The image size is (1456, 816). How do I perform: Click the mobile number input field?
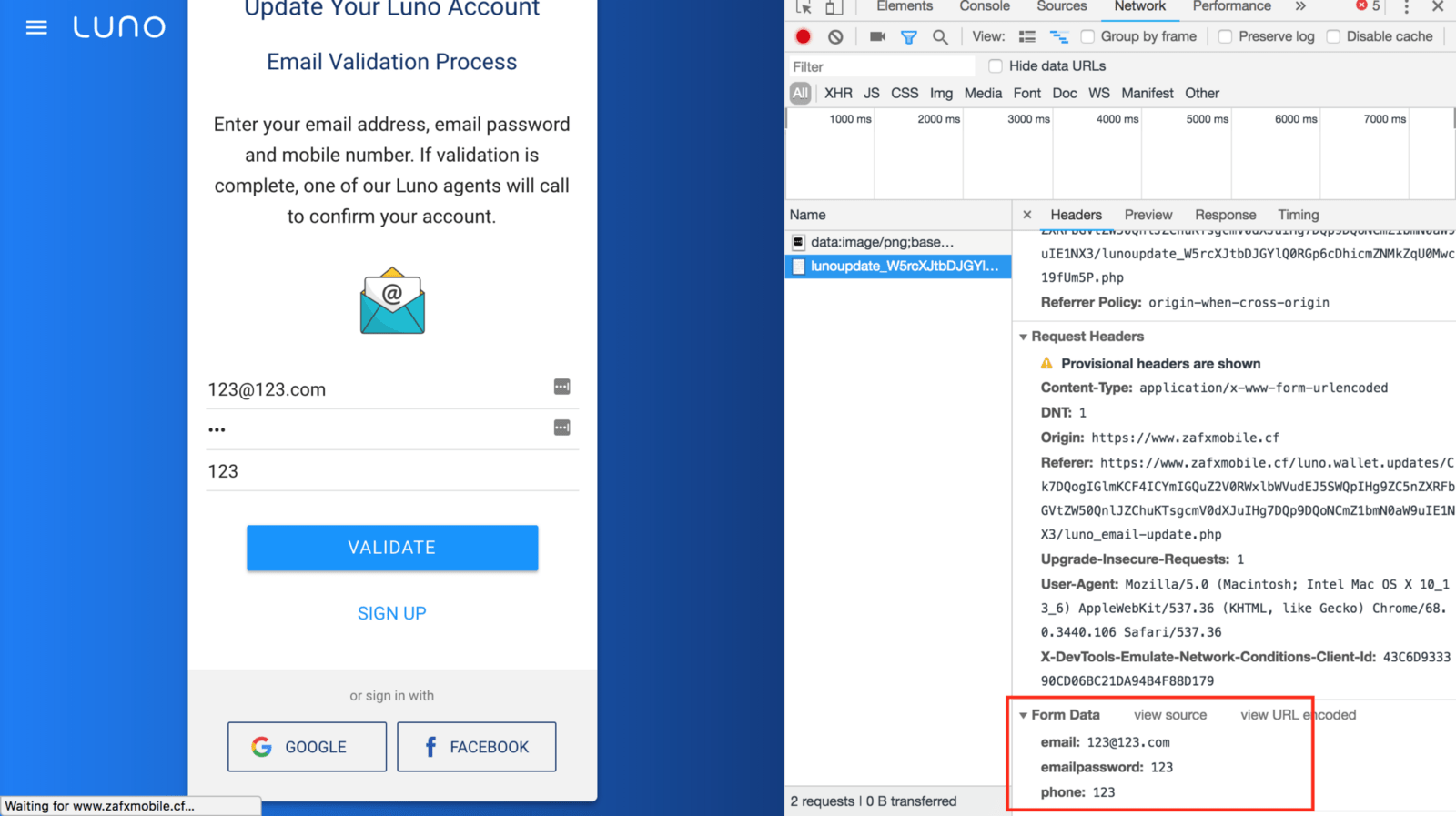coord(392,471)
